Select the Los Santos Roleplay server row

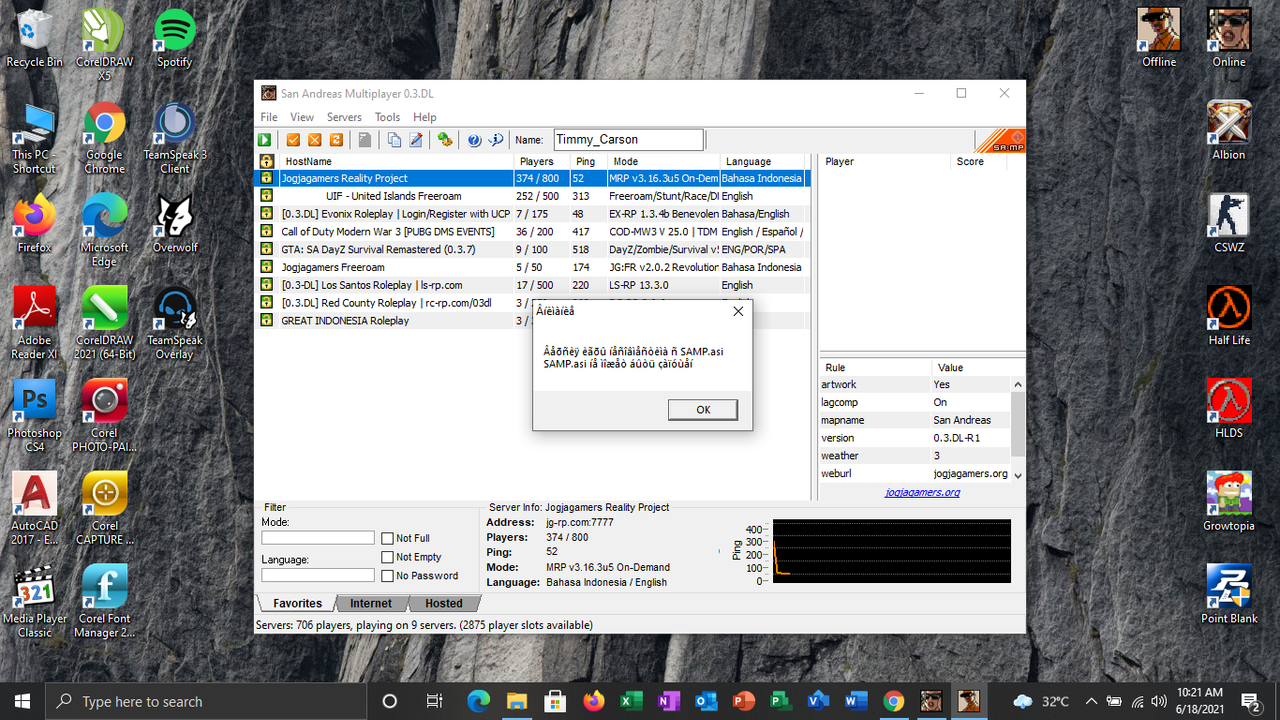tap(532, 285)
